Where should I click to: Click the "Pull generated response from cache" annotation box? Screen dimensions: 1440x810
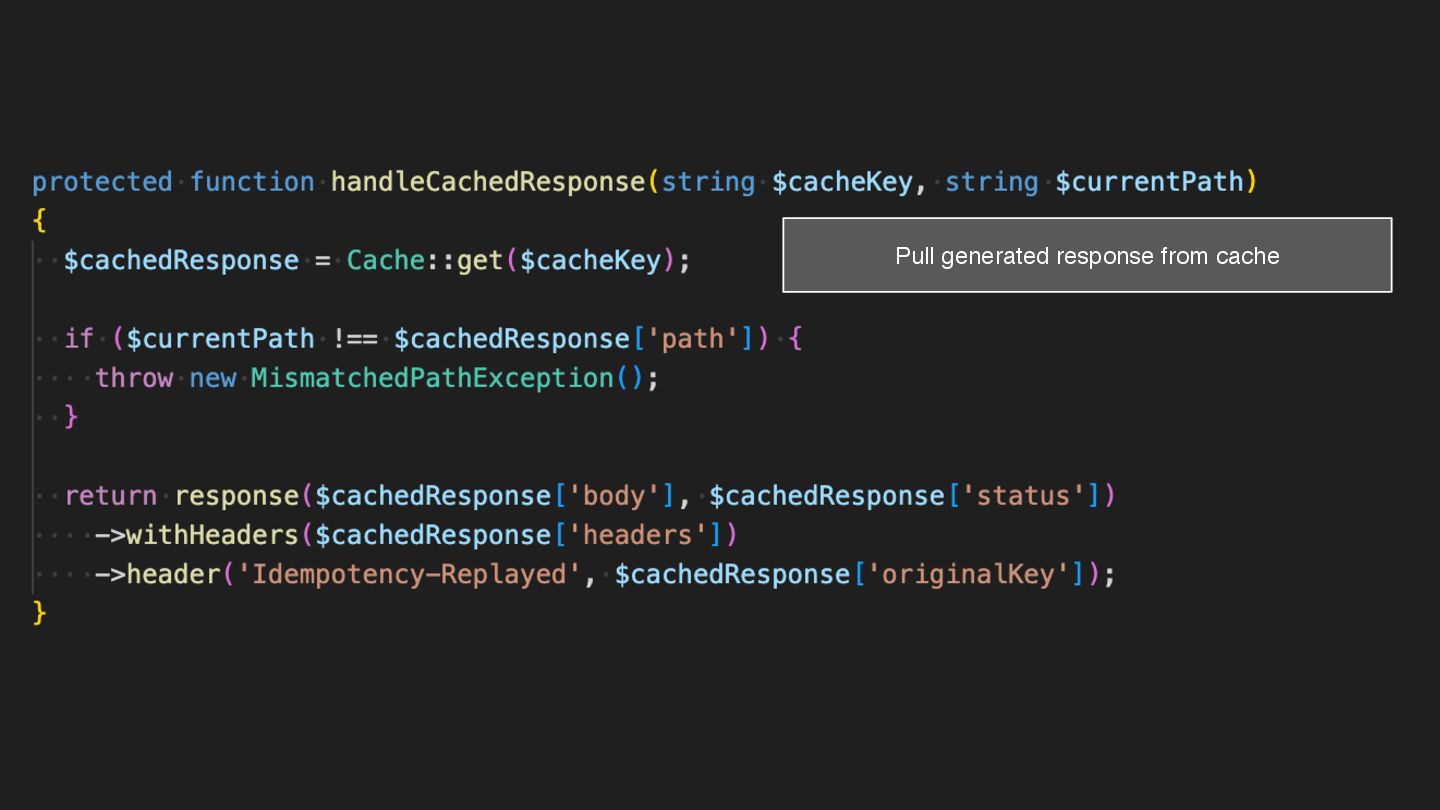pyautogui.click(x=1087, y=255)
